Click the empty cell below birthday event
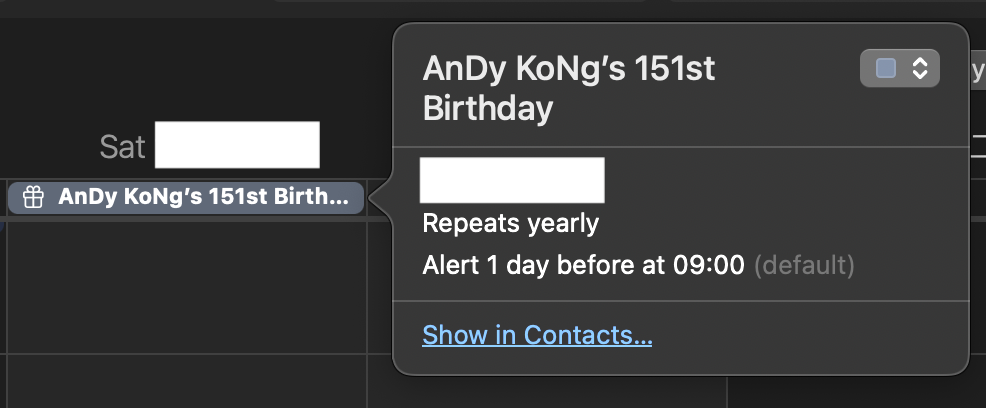The height and width of the screenshot is (408, 986). click(186, 288)
